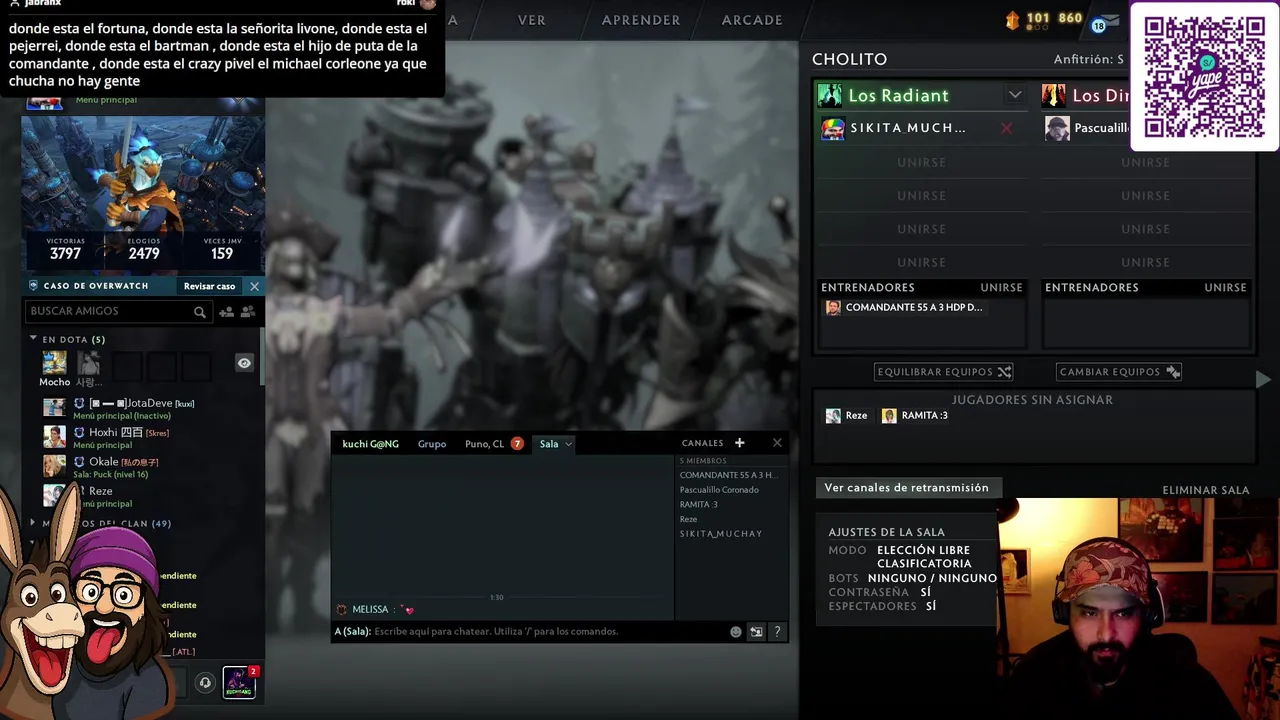Dismiss the Caso de Overwatch notification
The width and height of the screenshot is (1280, 720).
[x=254, y=286]
